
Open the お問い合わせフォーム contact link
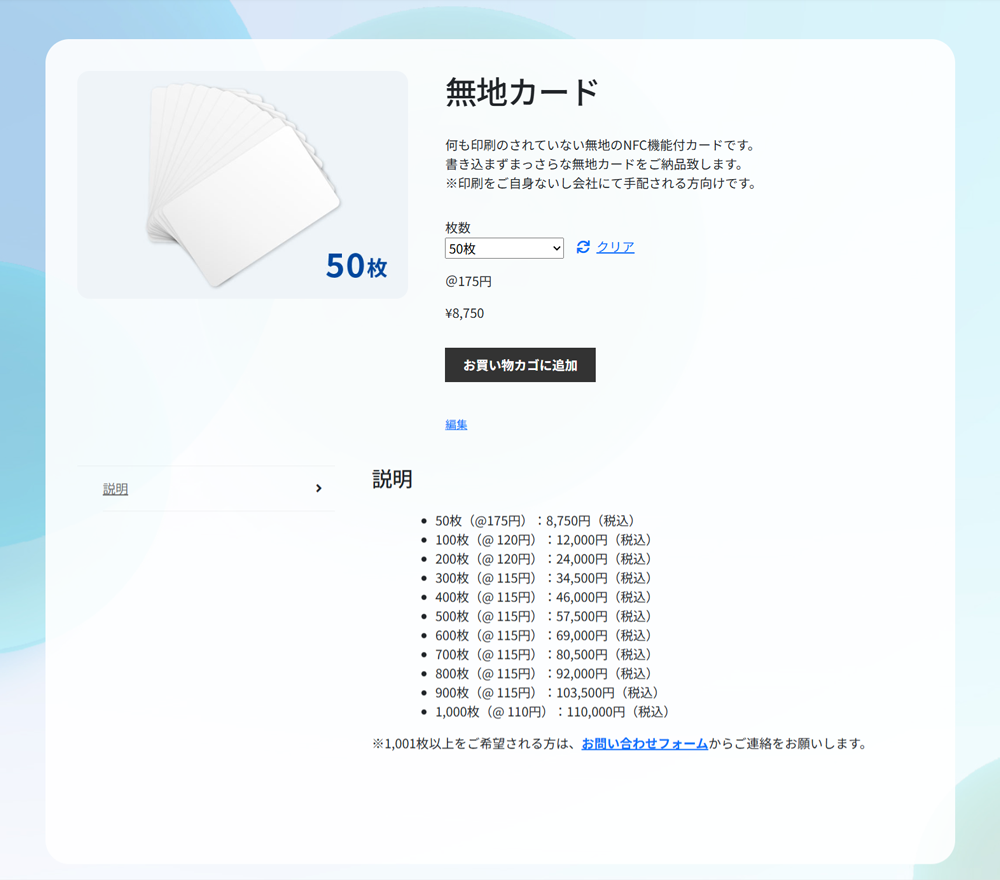coord(643,743)
